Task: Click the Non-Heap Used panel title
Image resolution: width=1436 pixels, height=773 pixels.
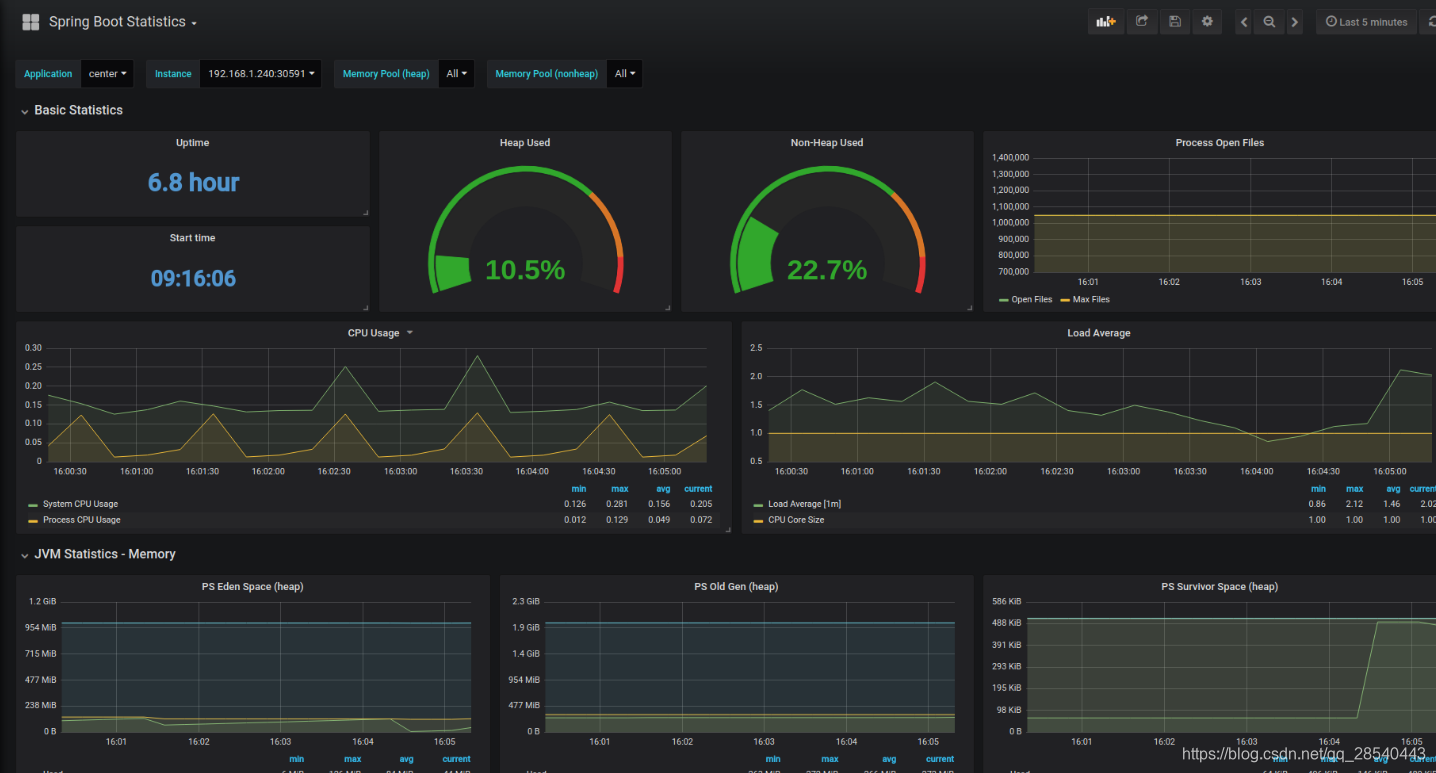Action: [x=827, y=143]
